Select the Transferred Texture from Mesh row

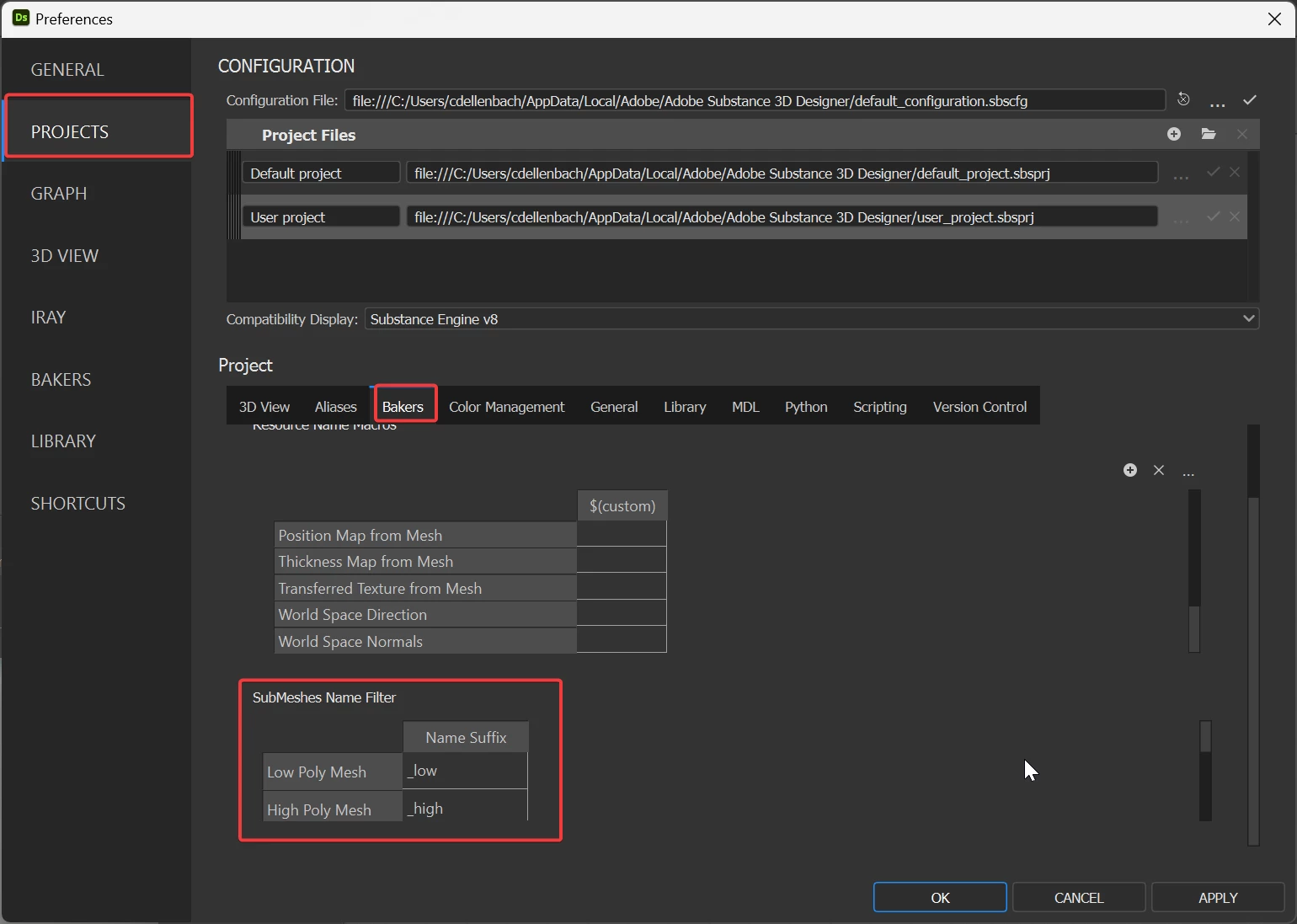pyautogui.click(x=425, y=588)
